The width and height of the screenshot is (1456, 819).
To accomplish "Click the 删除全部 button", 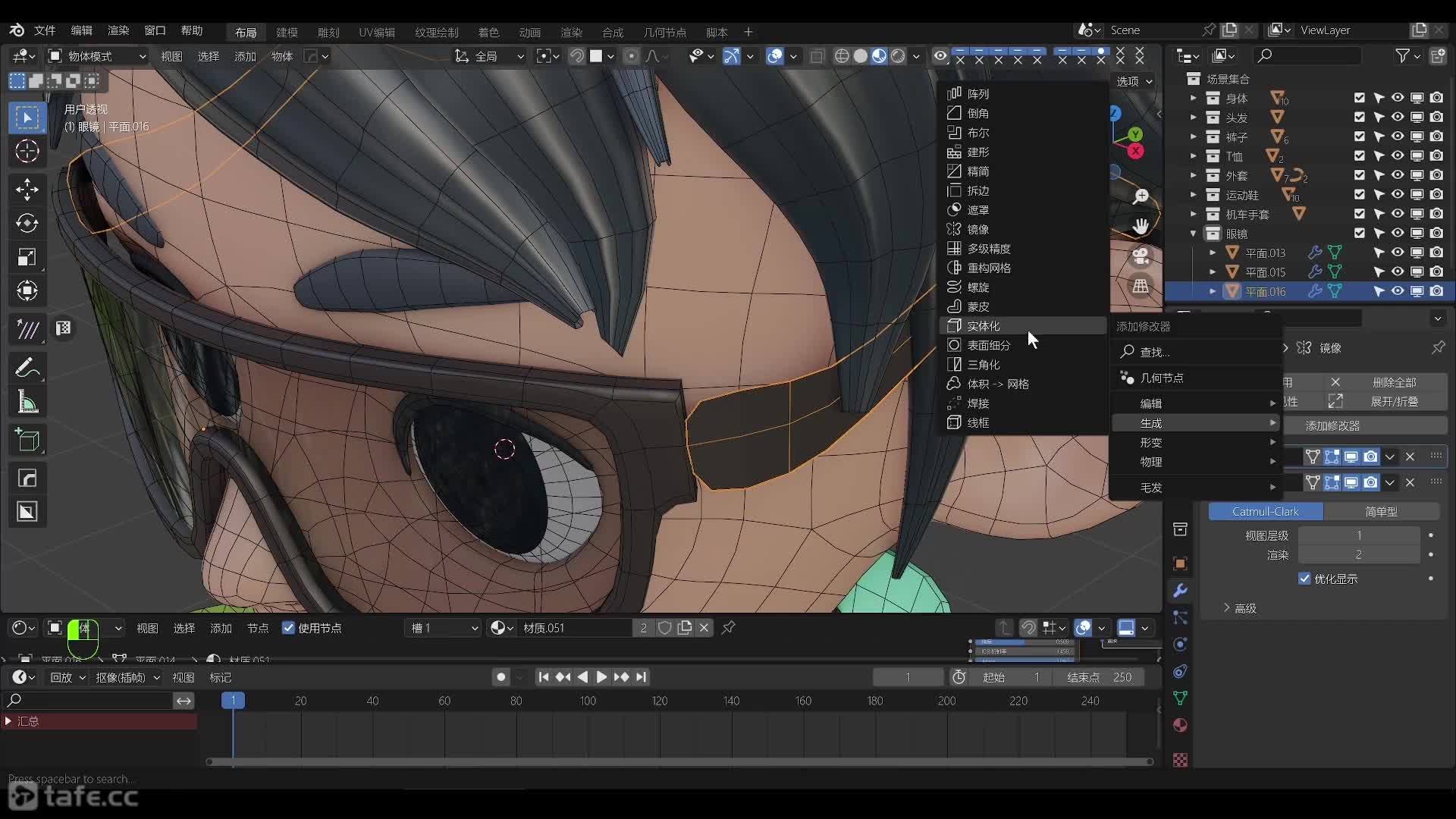I will (x=1395, y=382).
